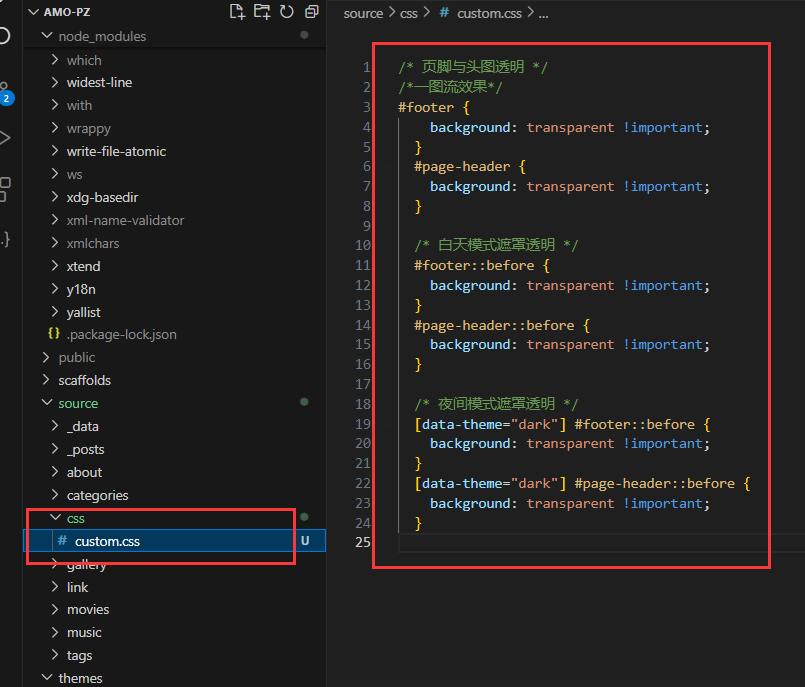The height and width of the screenshot is (687, 805).
Task: Select custom.css in the file tree
Action: pyautogui.click(x=107, y=541)
